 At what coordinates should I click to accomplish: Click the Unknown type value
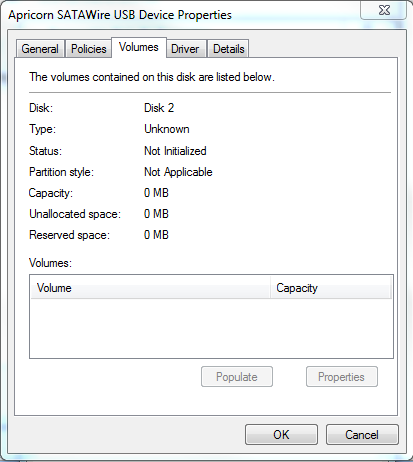[x=167, y=129]
